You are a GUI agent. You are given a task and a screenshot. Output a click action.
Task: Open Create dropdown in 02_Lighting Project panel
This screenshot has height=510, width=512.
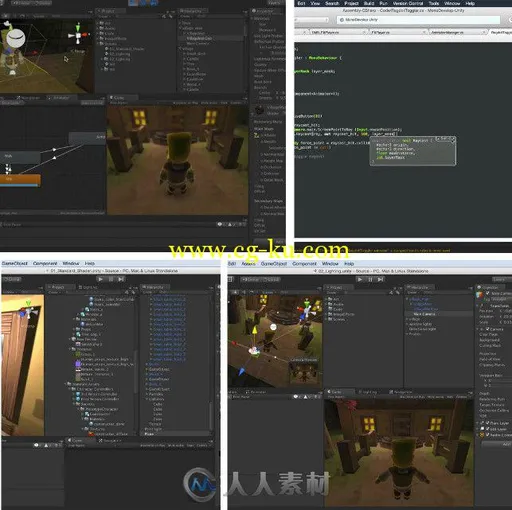[x=333, y=292]
